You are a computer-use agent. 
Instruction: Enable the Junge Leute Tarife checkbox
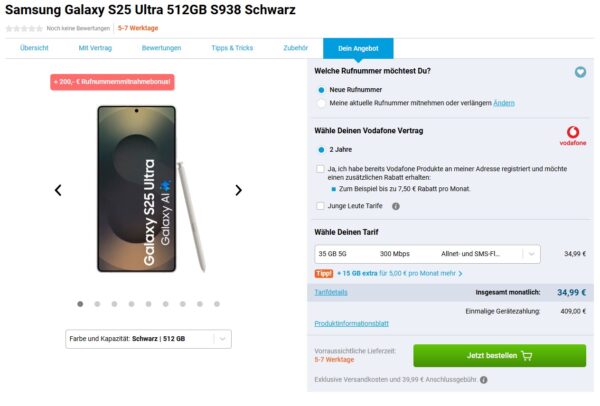pos(320,206)
